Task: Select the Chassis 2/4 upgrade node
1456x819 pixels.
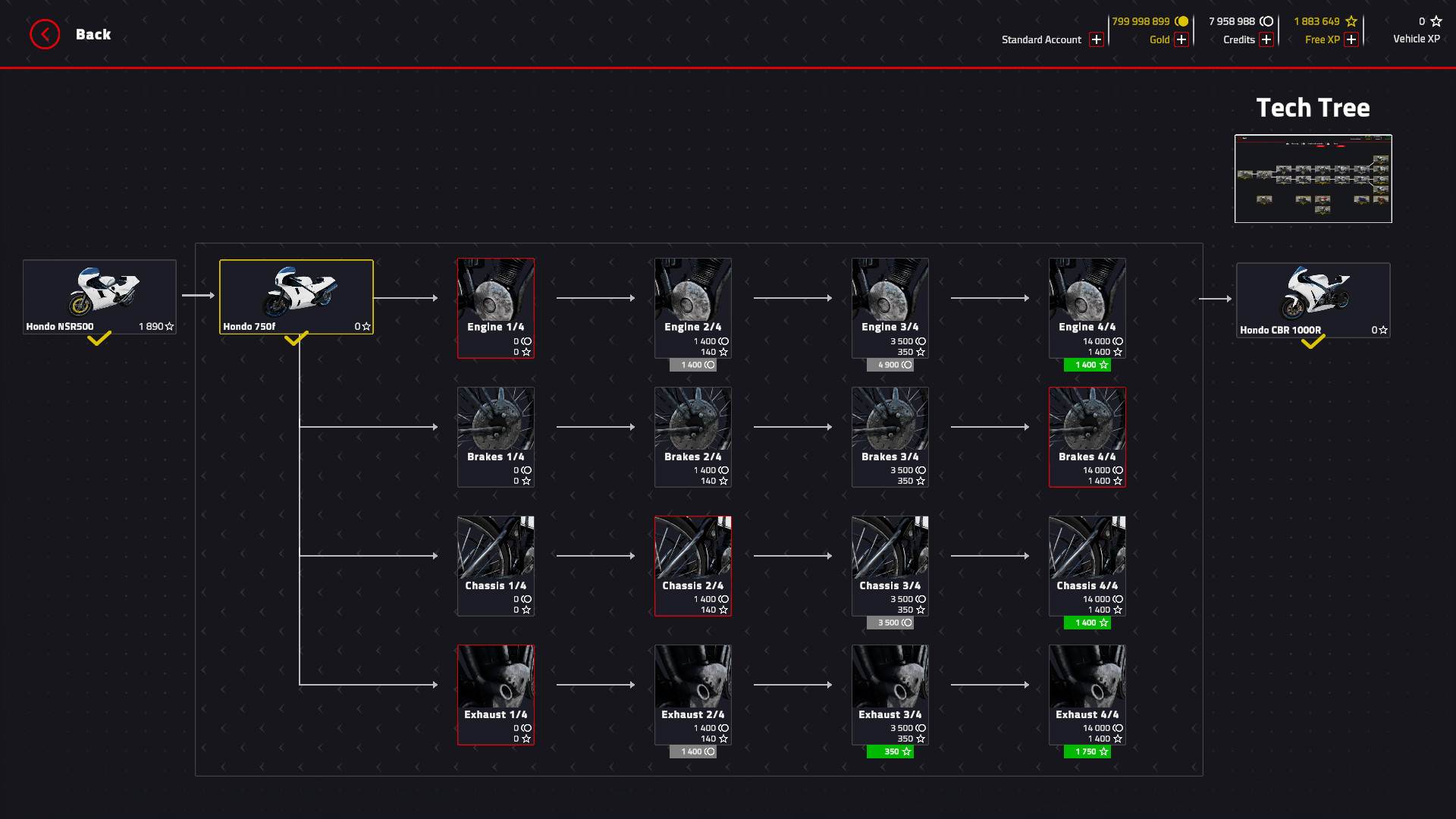Action: tap(692, 565)
